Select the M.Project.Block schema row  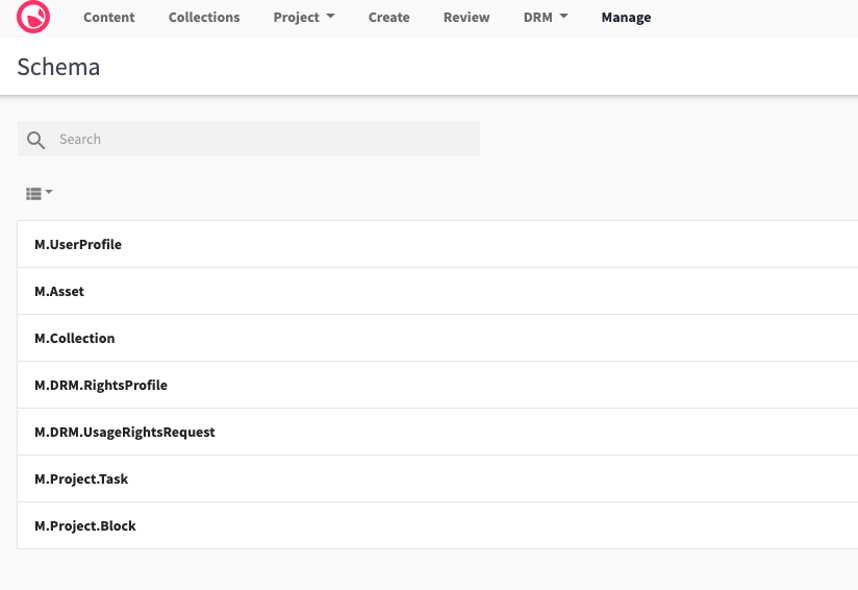86,526
